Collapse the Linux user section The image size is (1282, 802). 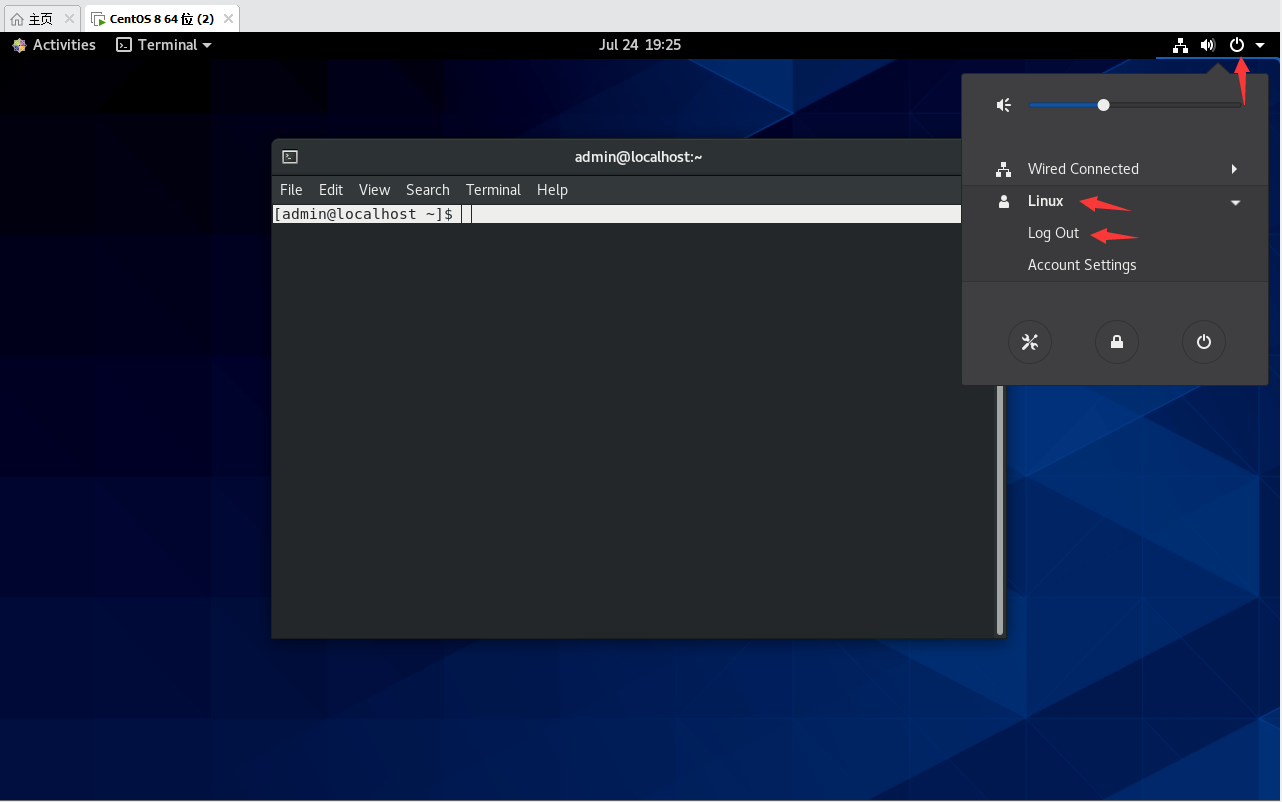point(1235,202)
